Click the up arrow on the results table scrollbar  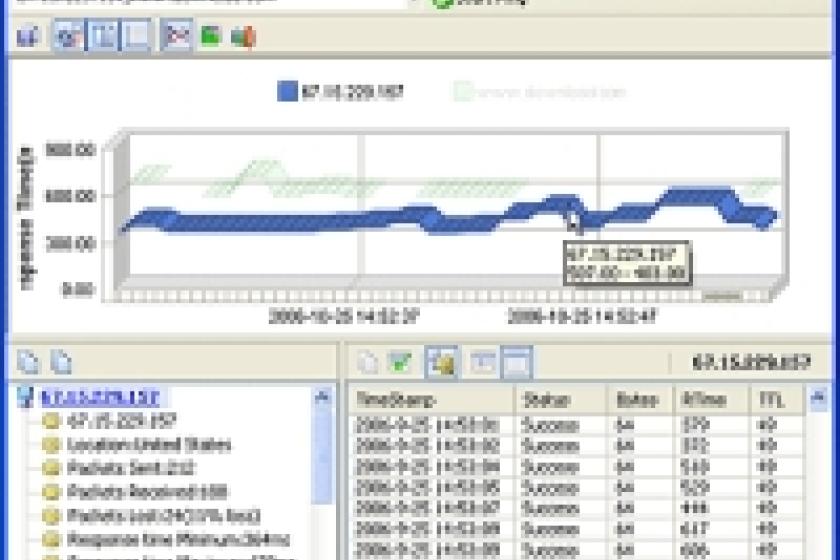point(819,398)
